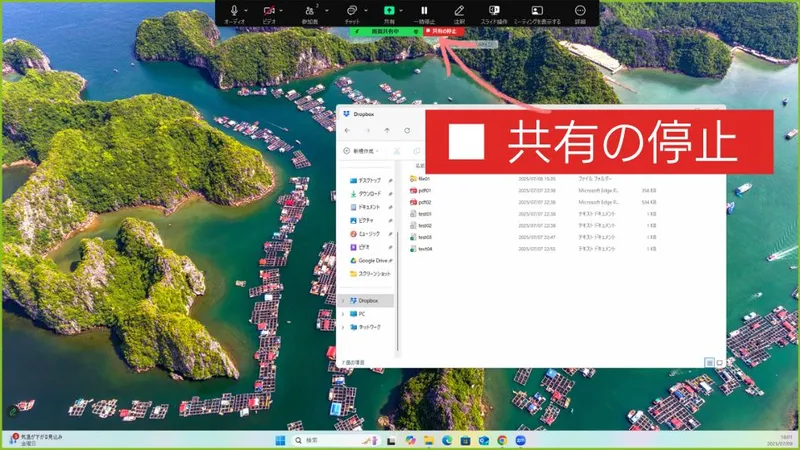The image size is (800, 450).
Task: Pause screen sharing with 一時停止
Action: tap(424, 10)
